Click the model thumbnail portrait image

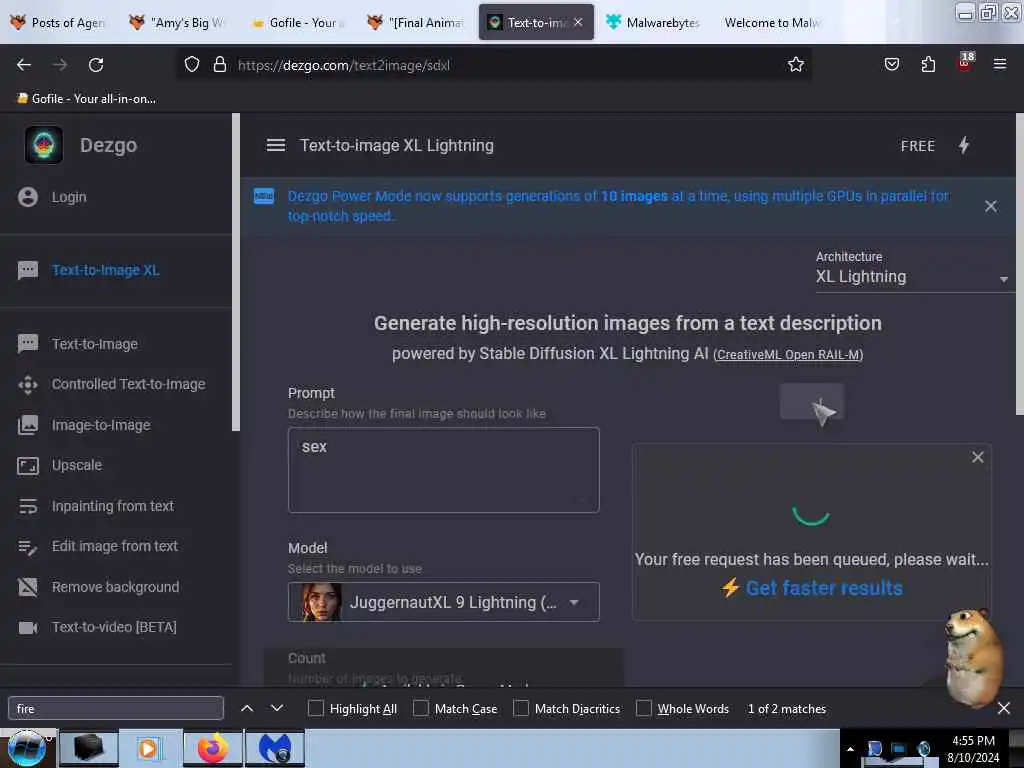coord(322,602)
